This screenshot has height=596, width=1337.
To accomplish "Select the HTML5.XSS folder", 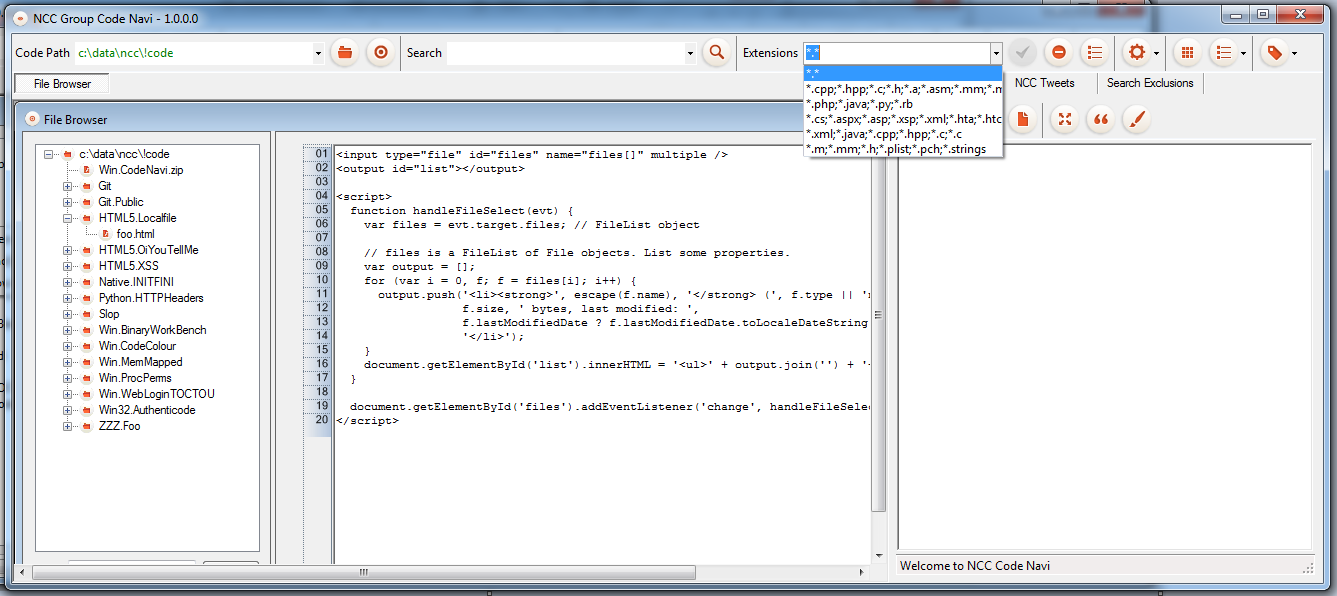I will pos(128,266).
